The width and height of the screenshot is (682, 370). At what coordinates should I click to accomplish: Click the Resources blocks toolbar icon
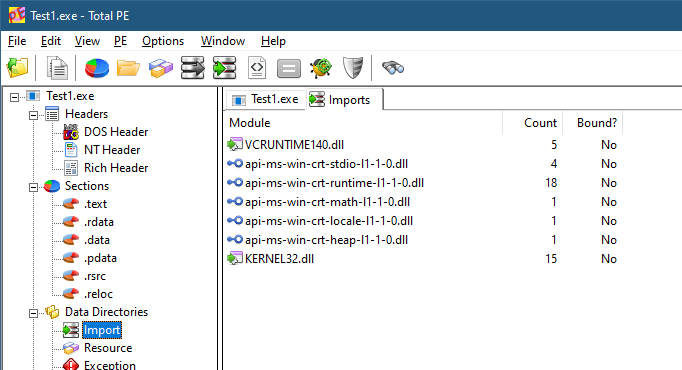point(160,68)
